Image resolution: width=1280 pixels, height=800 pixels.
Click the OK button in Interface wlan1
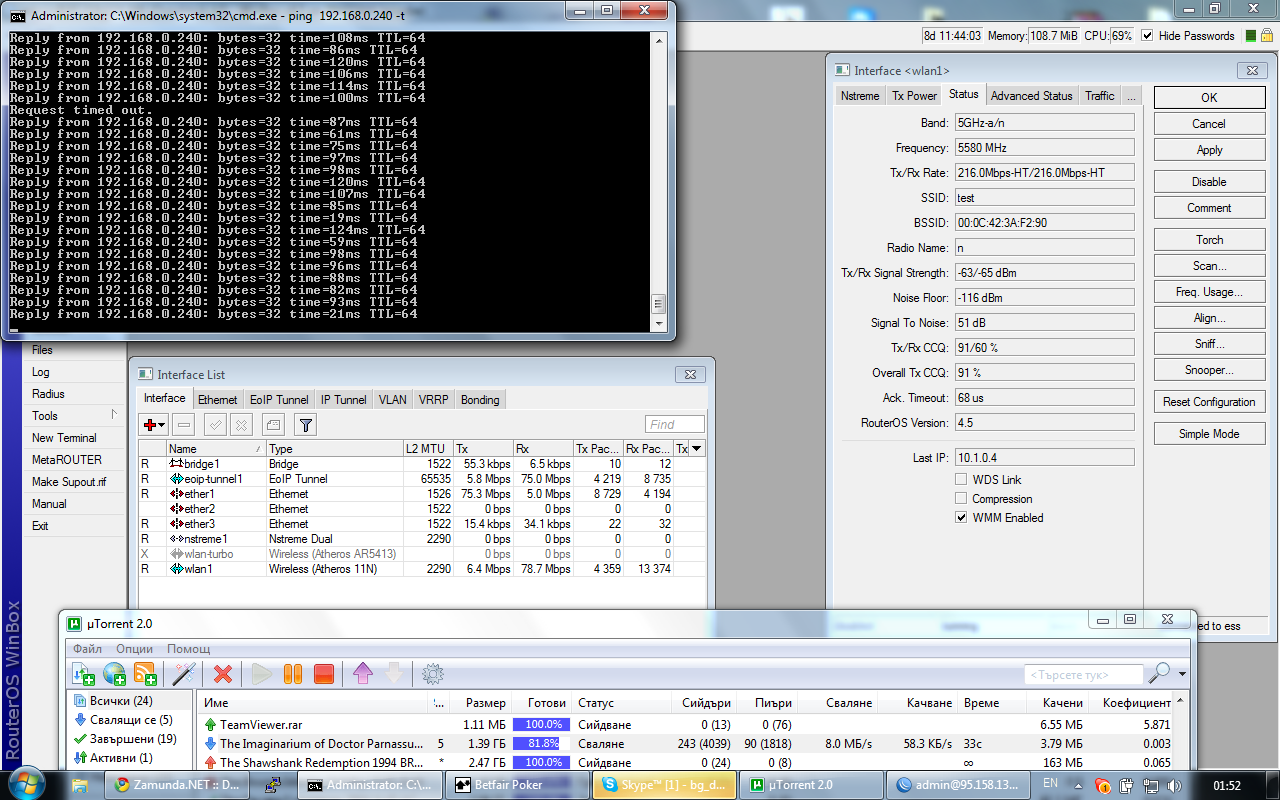pos(1209,98)
